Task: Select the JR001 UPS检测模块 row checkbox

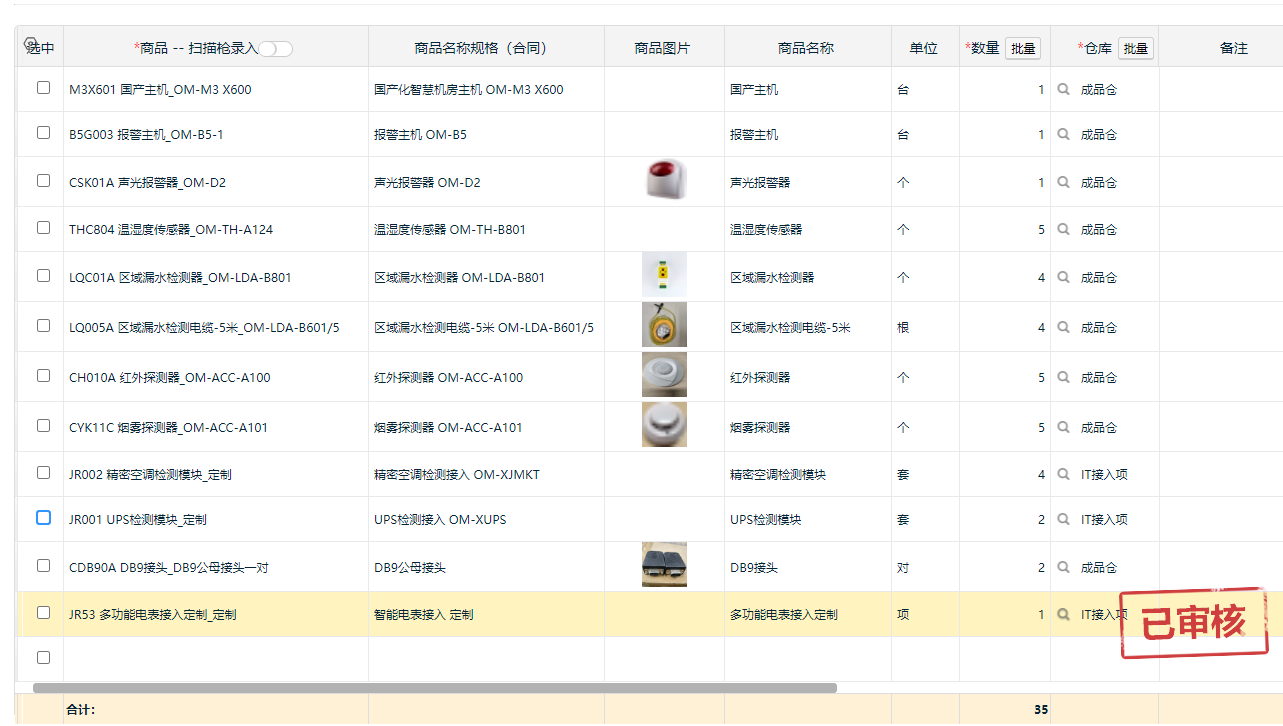Action: [x=43, y=518]
